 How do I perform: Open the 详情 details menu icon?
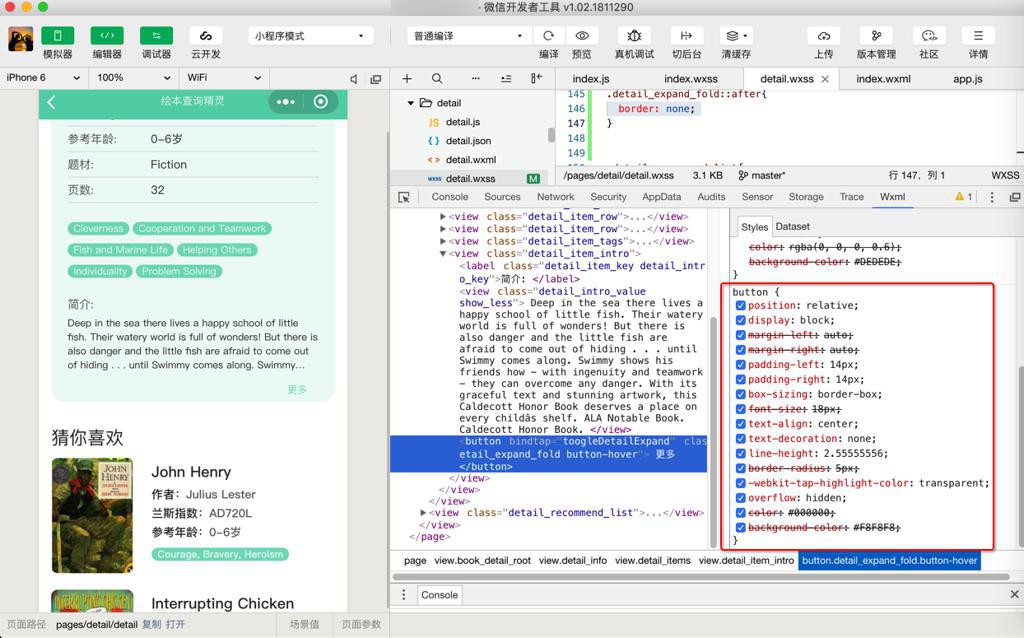point(978,36)
